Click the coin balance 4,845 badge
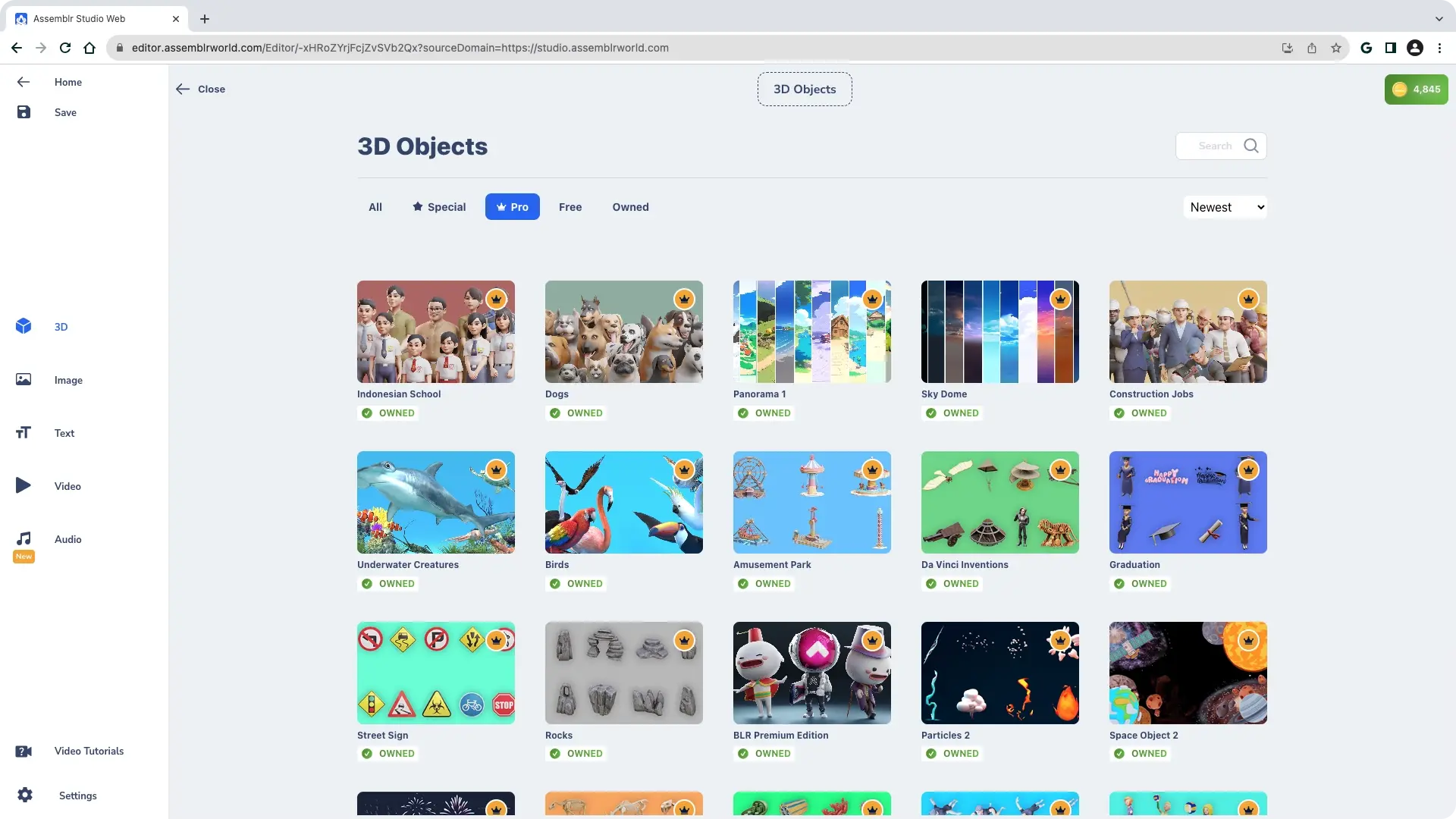 pyautogui.click(x=1416, y=89)
